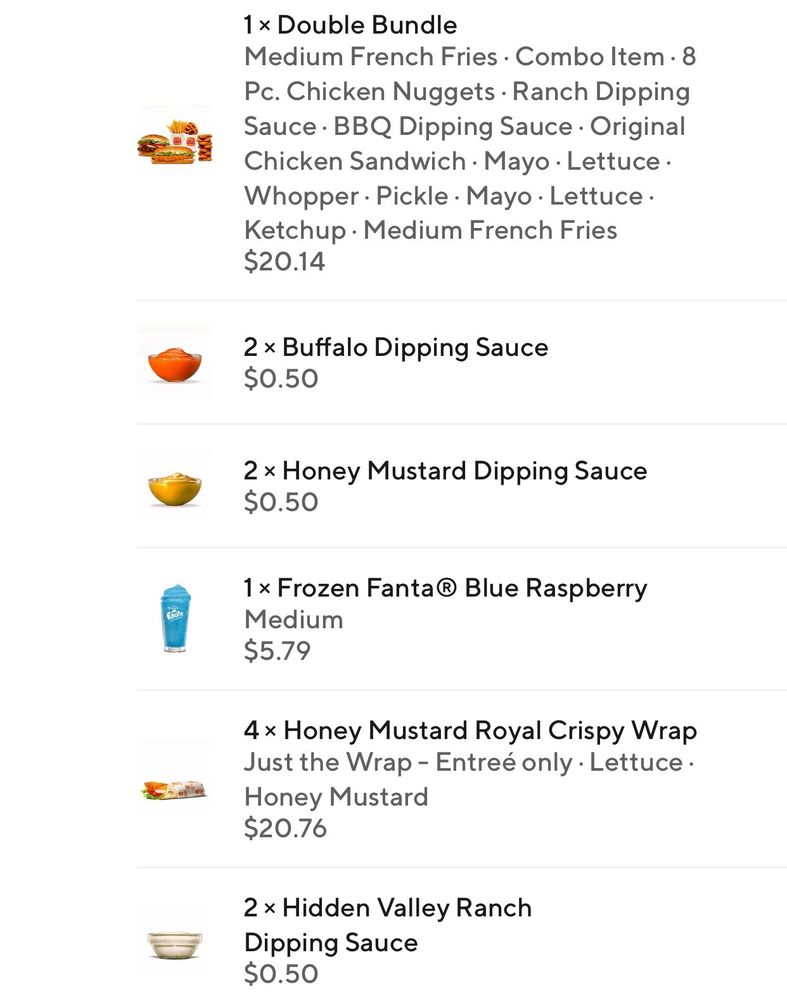Tap the orange Buffalo sauce bowl image

click(175, 364)
